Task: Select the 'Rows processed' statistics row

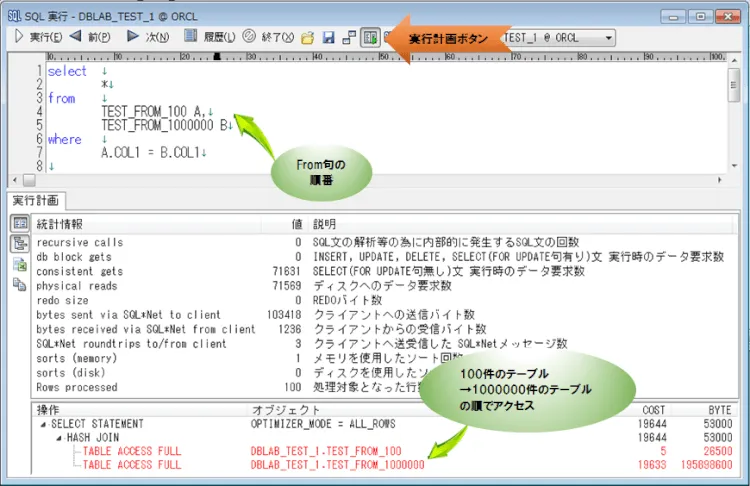Action: point(383,387)
